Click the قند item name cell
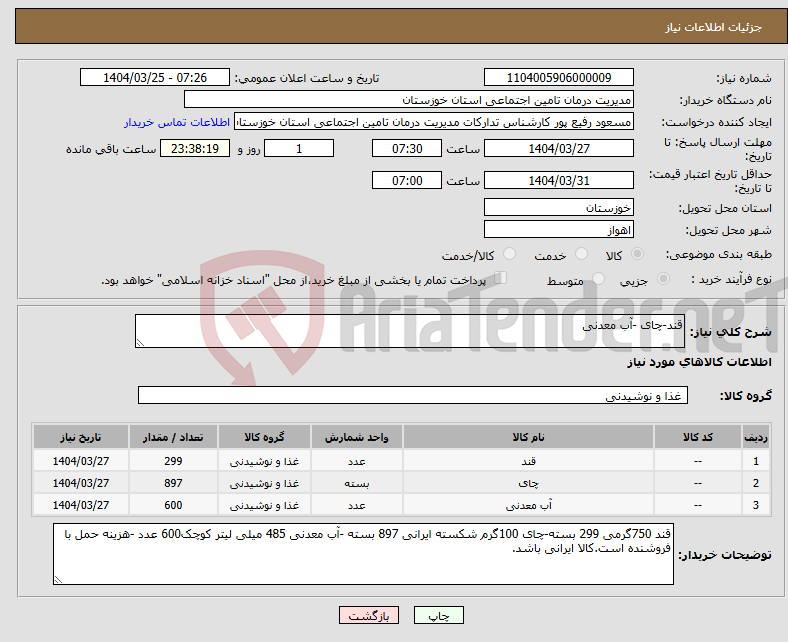Image resolution: width=788 pixels, height=642 pixels. [528, 461]
